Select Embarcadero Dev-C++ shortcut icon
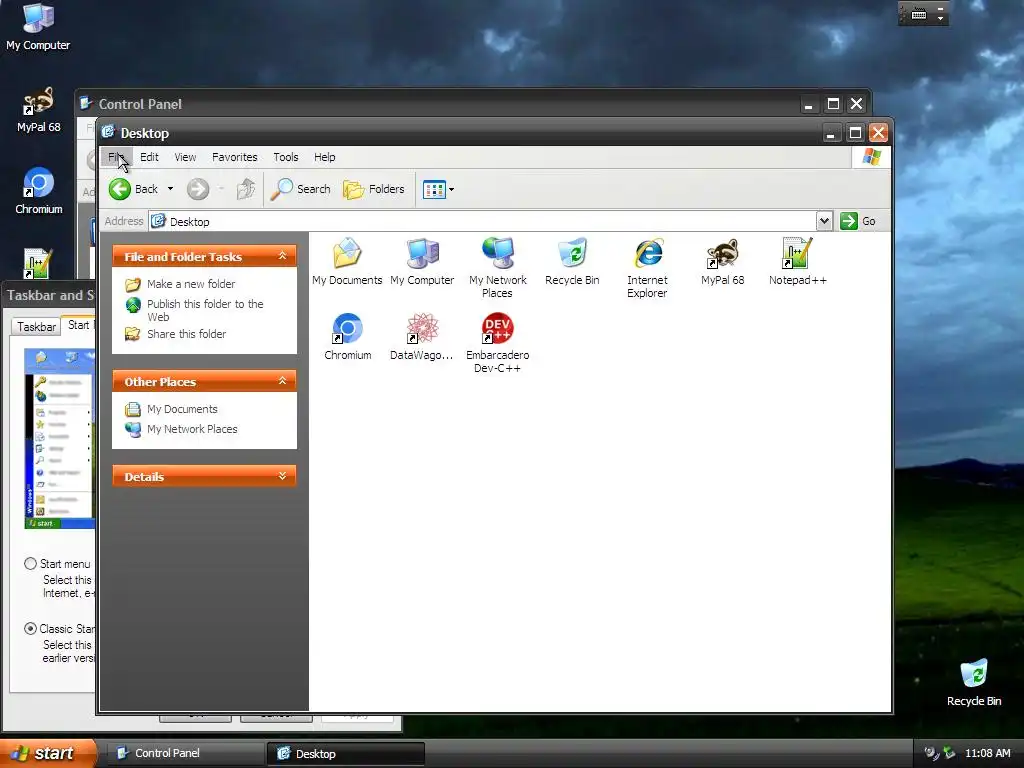This screenshot has width=1024, height=768. click(x=498, y=328)
